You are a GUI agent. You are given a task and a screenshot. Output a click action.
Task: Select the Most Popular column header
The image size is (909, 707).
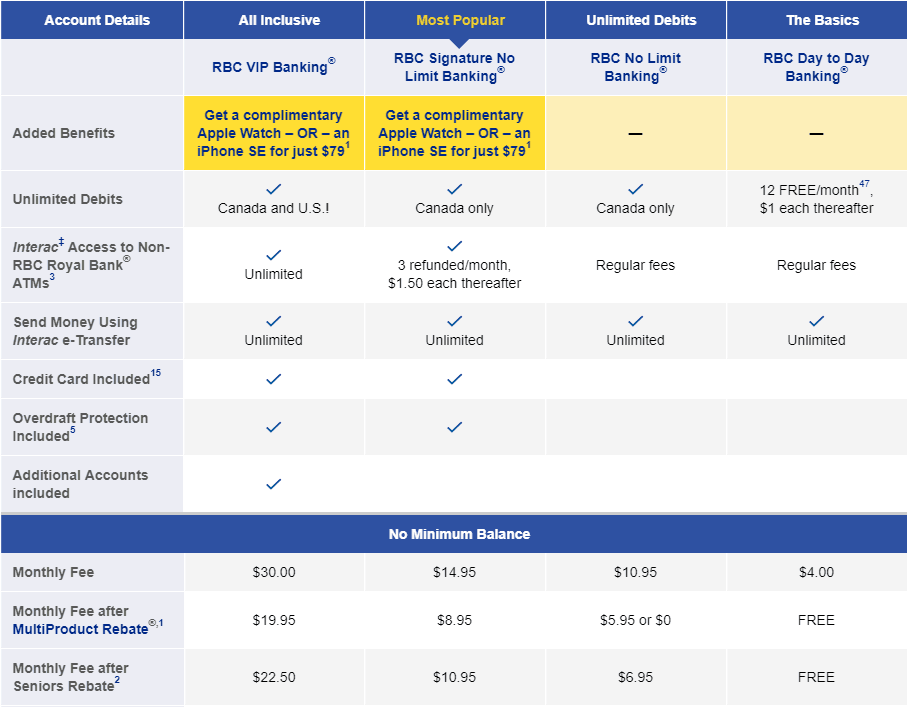(x=460, y=20)
